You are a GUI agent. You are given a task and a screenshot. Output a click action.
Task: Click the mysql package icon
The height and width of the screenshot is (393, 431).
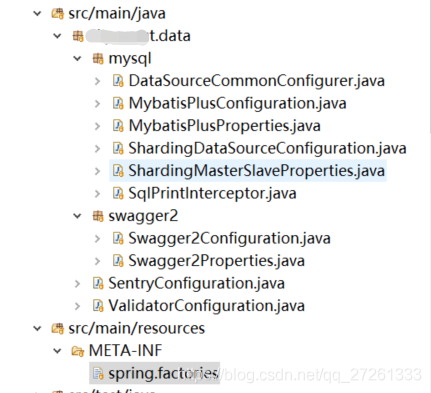click(98, 59)
